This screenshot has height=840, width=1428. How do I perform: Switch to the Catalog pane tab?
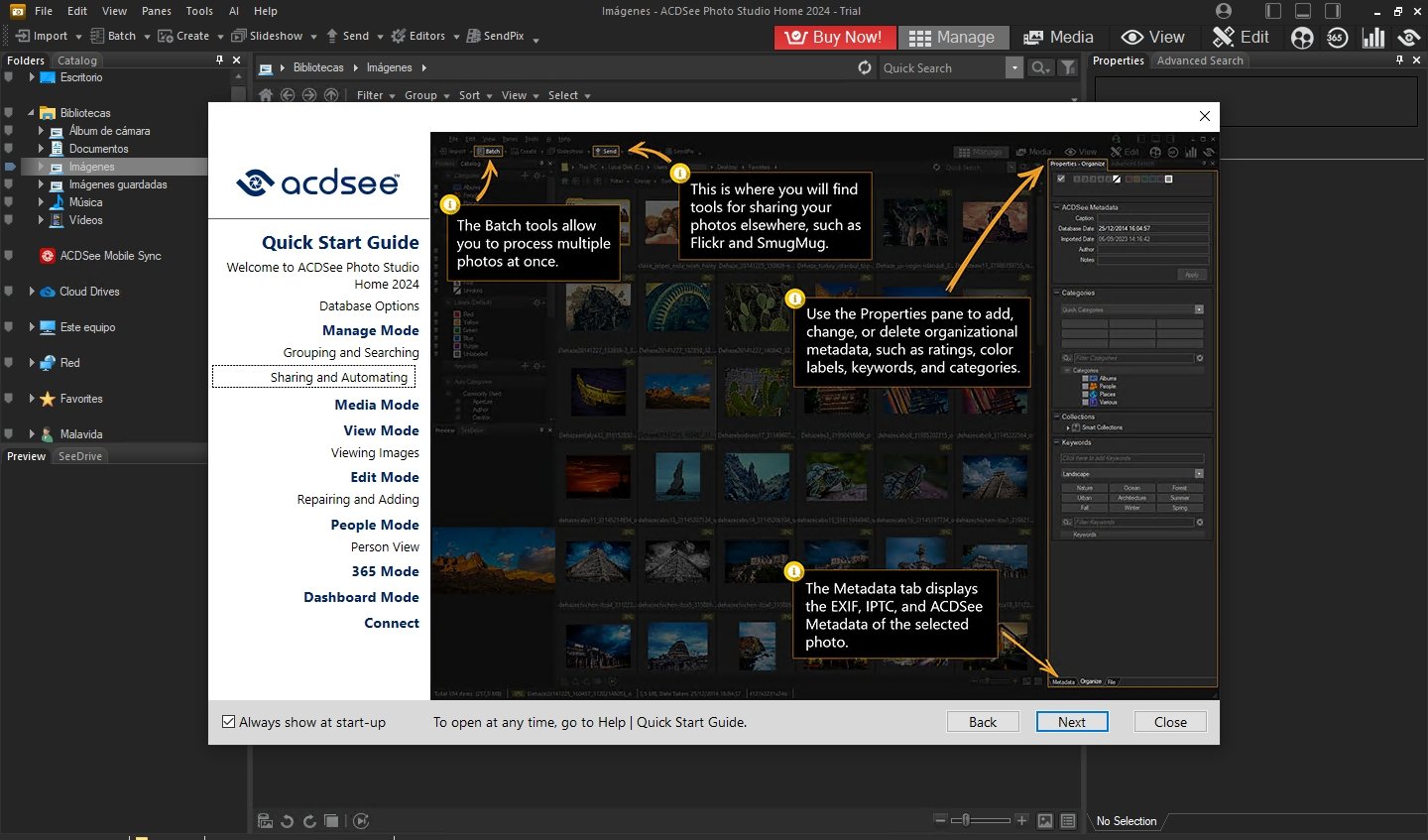tap(77, 60)
